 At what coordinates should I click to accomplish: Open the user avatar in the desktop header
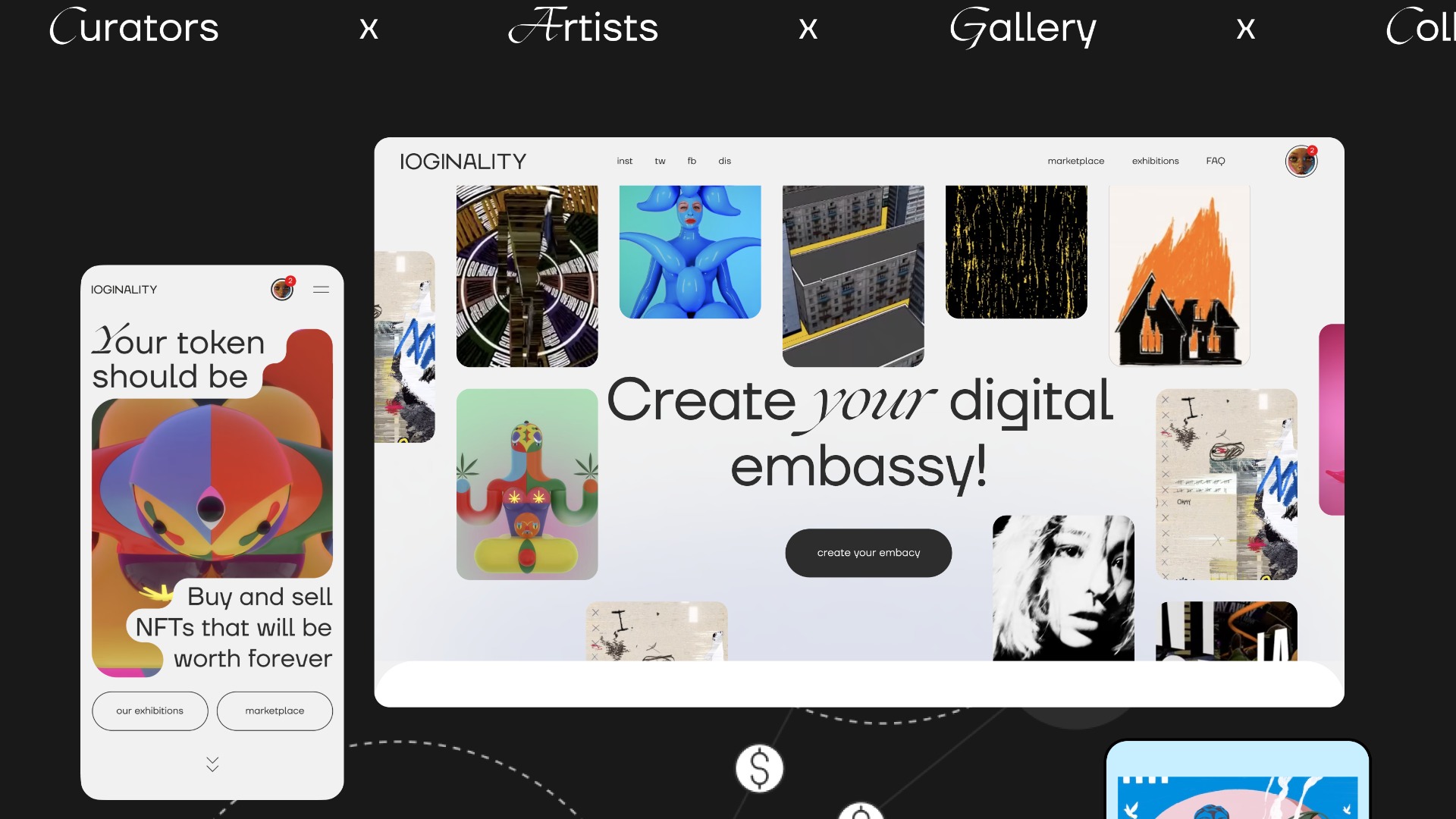coord(1301,161)
